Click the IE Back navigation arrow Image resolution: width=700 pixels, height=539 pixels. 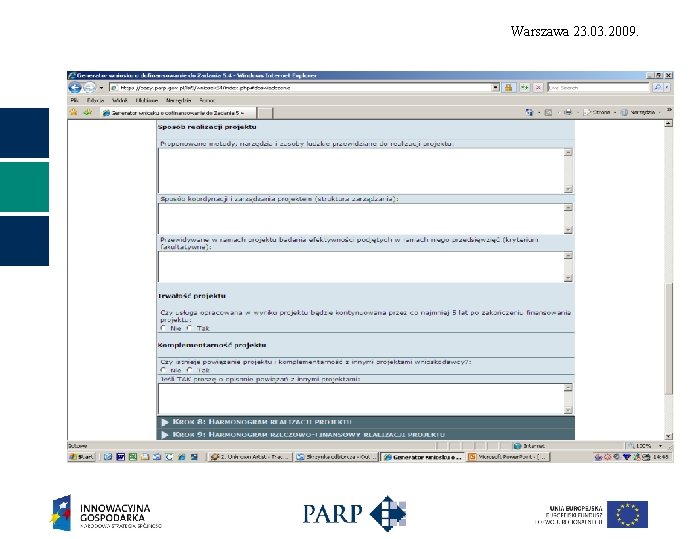click(x=75, y=88)
